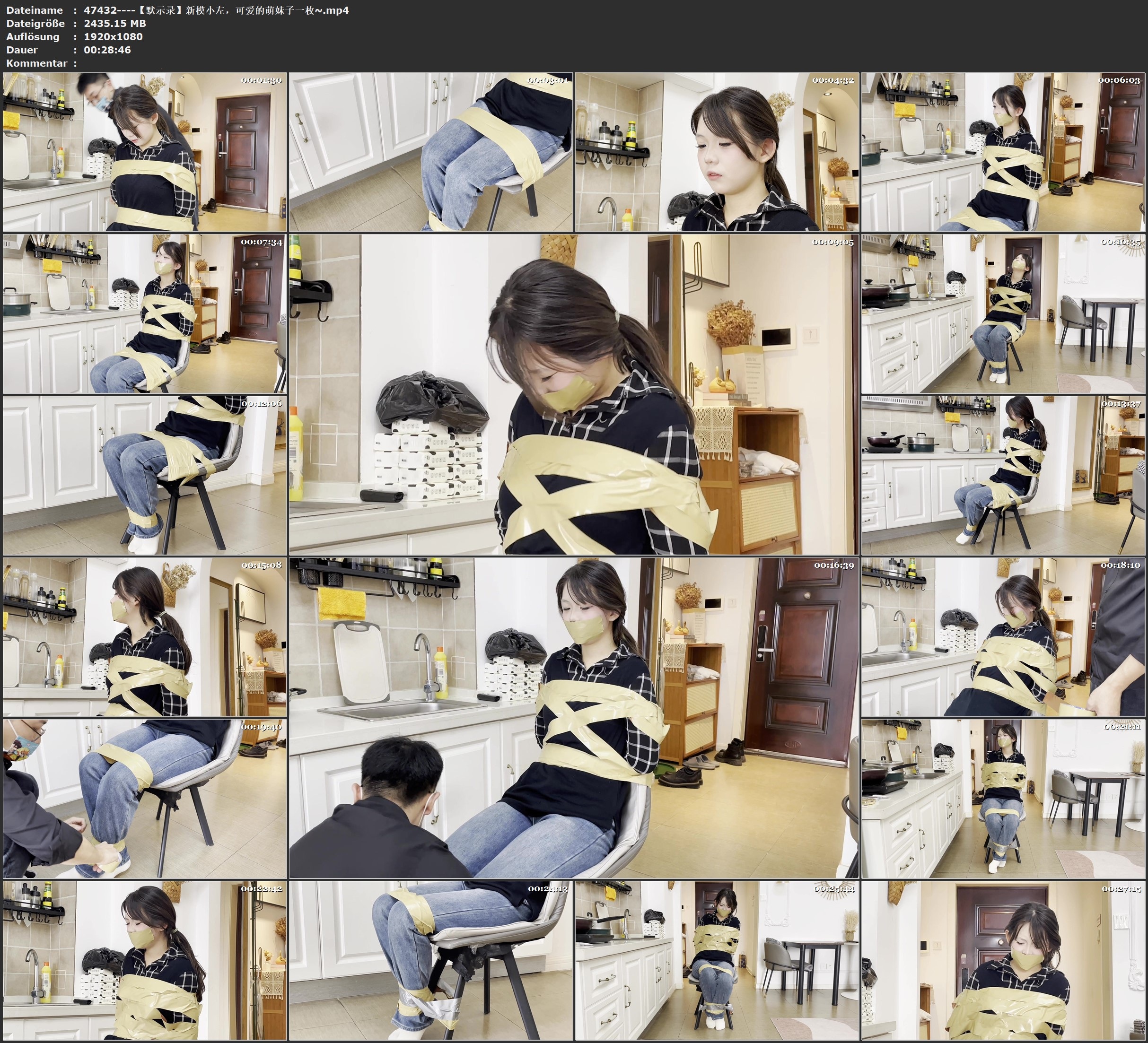Click the 00:13:37 thumbnail
The width and height of the screenshot is (1148, 1043).
(1003, 475)
